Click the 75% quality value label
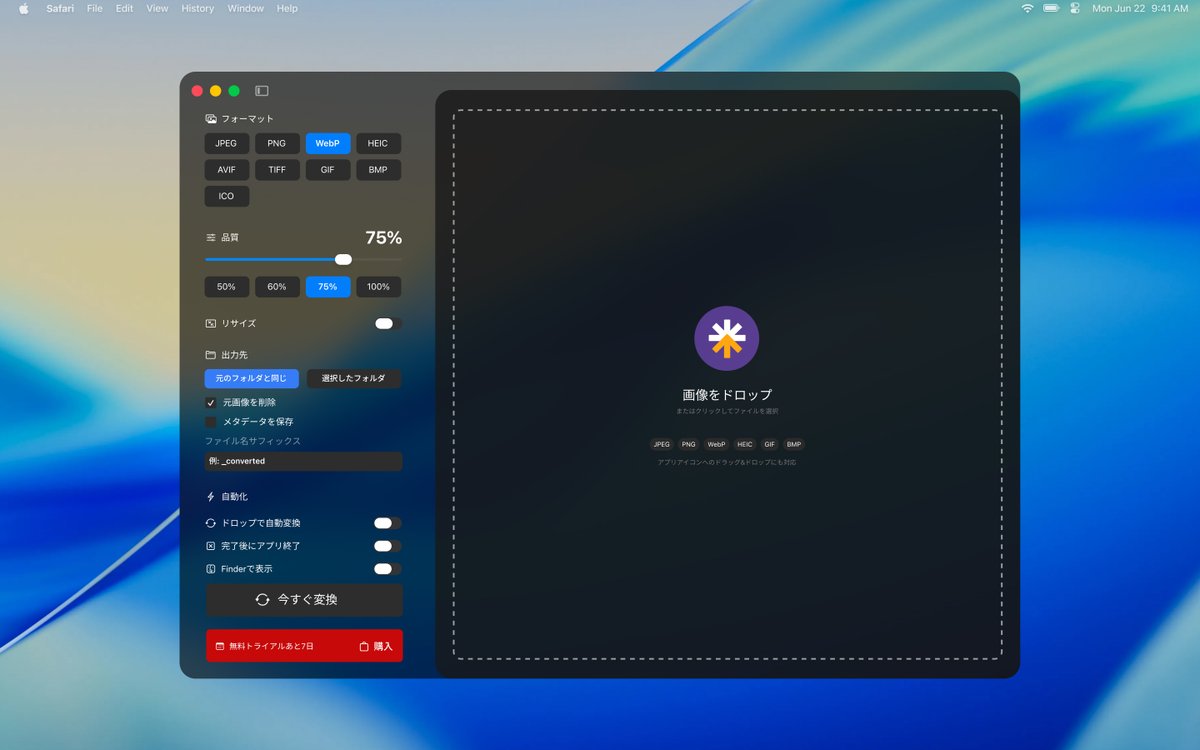 click(x=383, y=238)
